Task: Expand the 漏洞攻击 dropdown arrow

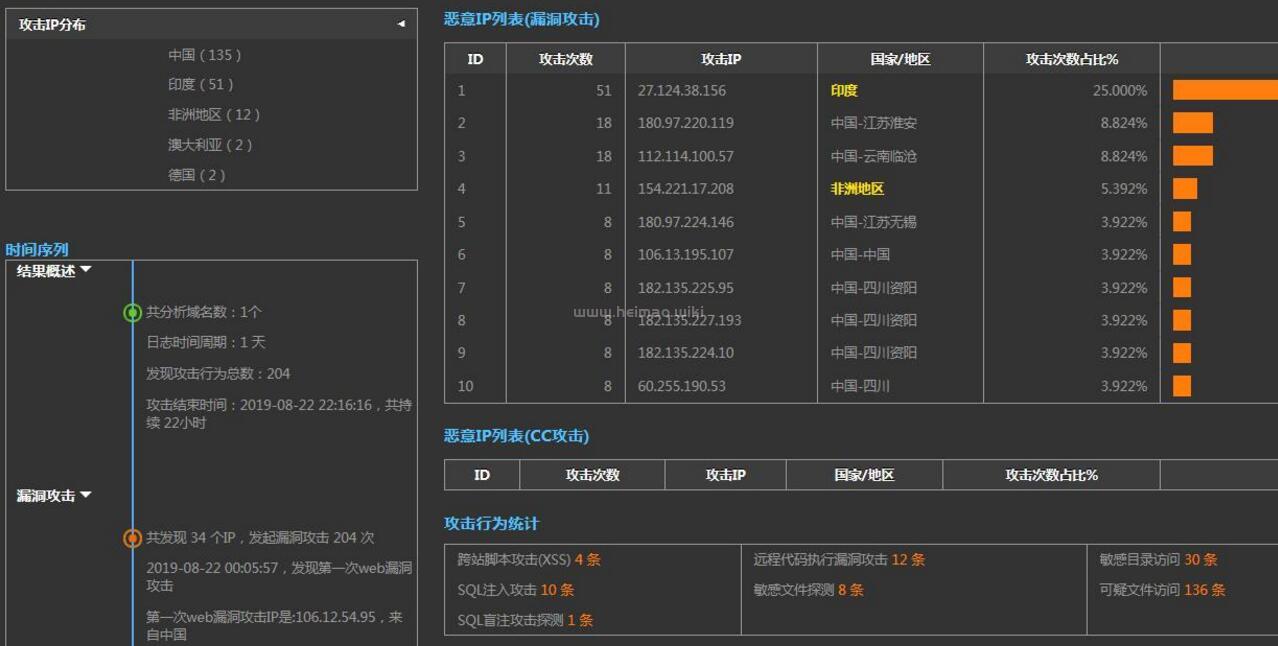Action: 86,495
